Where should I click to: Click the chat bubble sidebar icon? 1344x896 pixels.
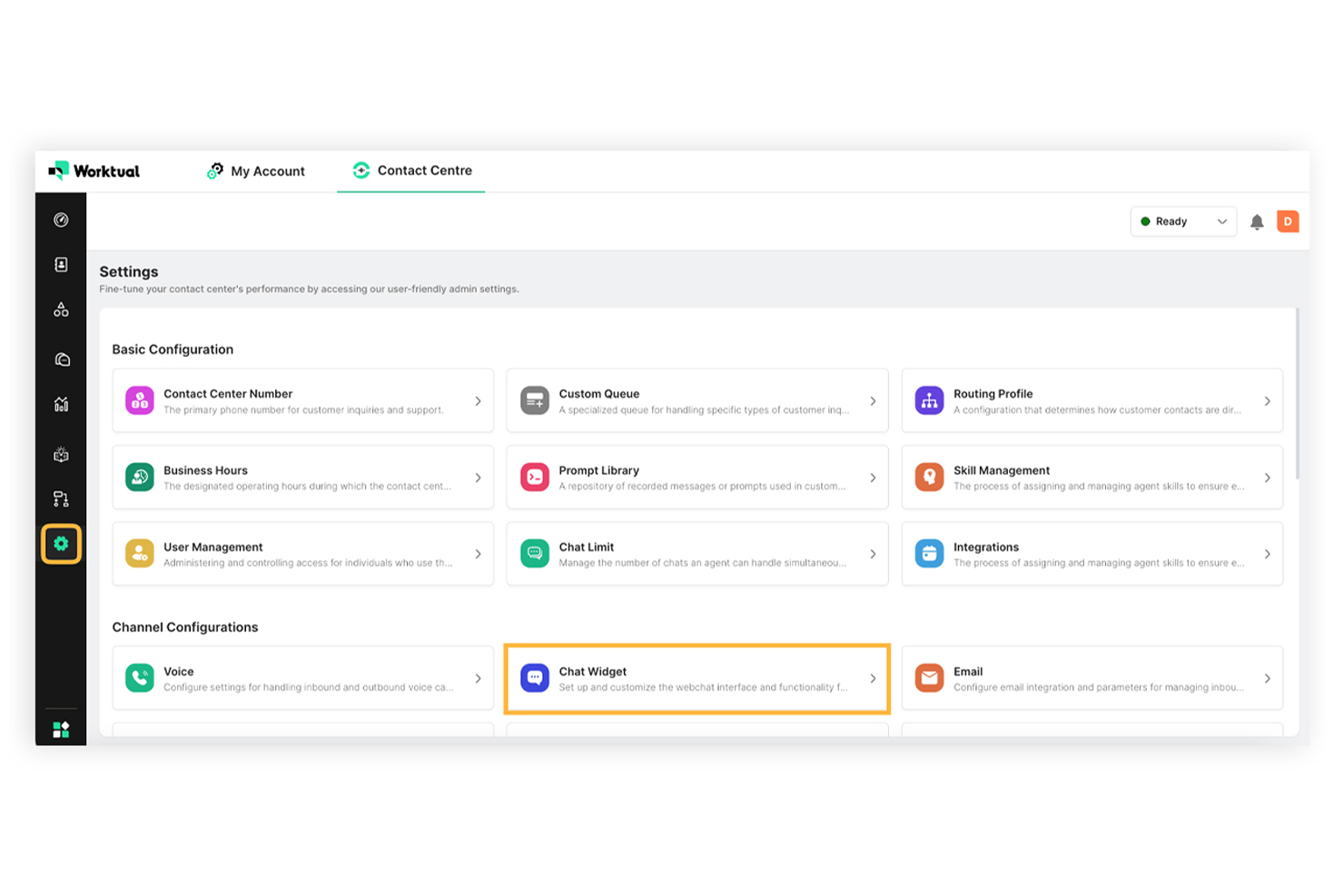click(61, 359)
